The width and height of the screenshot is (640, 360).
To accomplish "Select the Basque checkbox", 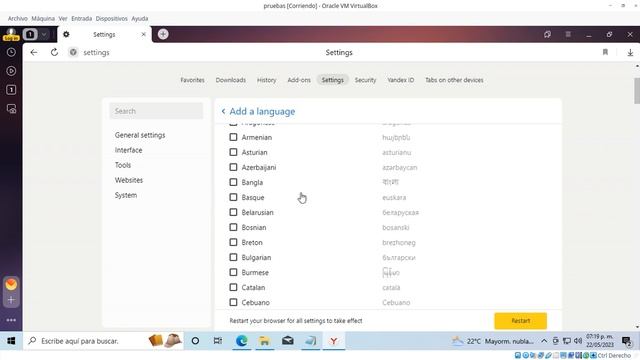I will pos(233,197).
